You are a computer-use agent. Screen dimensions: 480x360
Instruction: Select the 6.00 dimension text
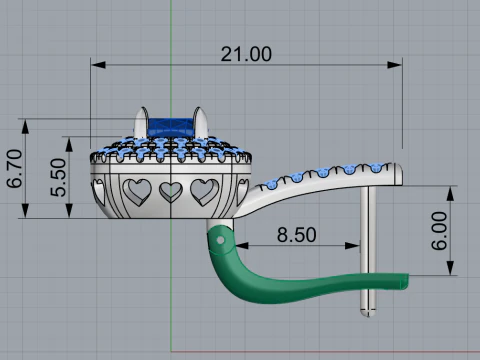[x=439, y=231]
